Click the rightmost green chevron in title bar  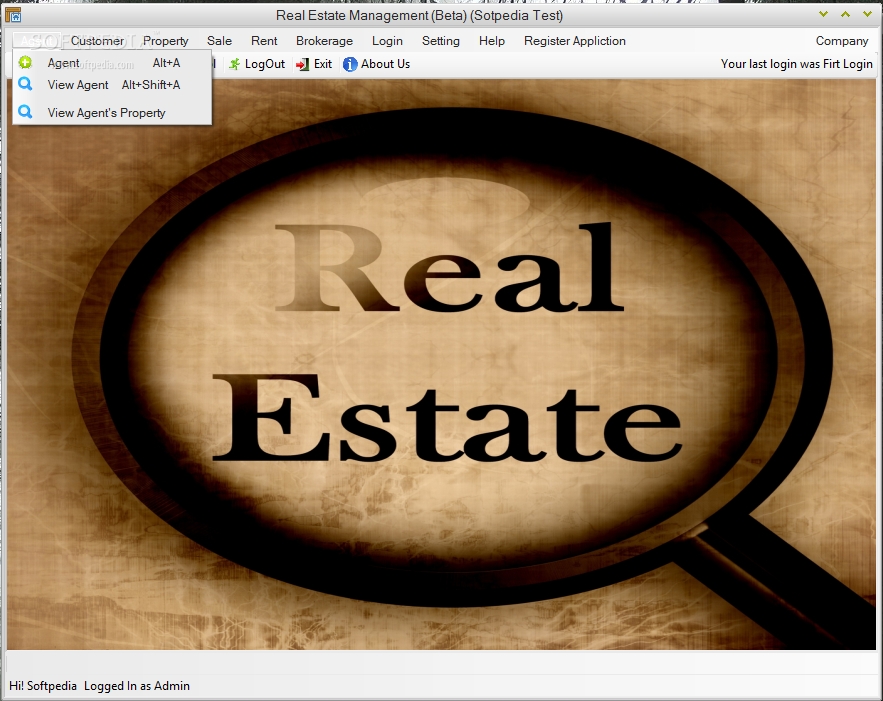pos(867,14)
